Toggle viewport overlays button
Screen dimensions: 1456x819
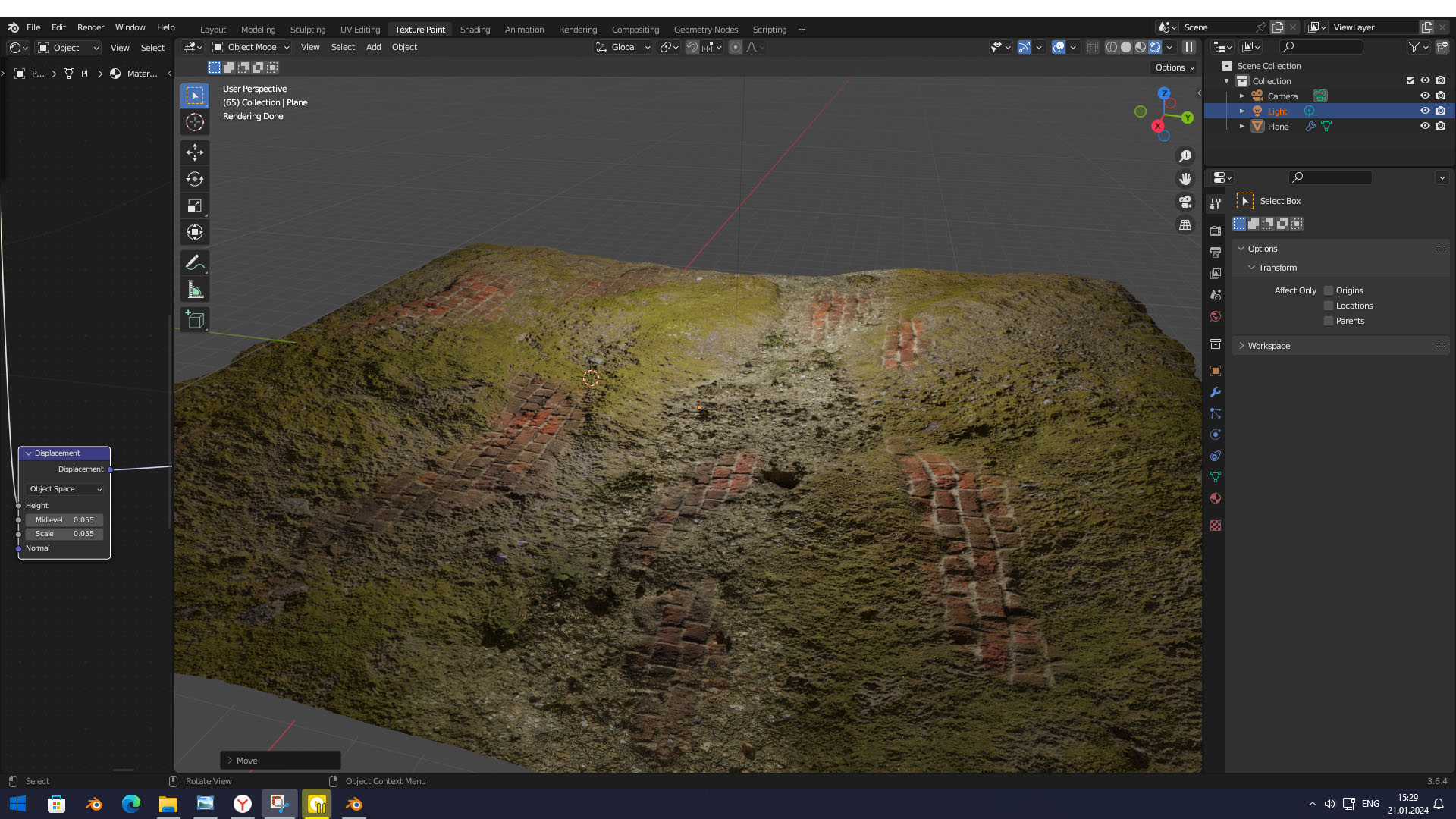tap(1059, 47)
